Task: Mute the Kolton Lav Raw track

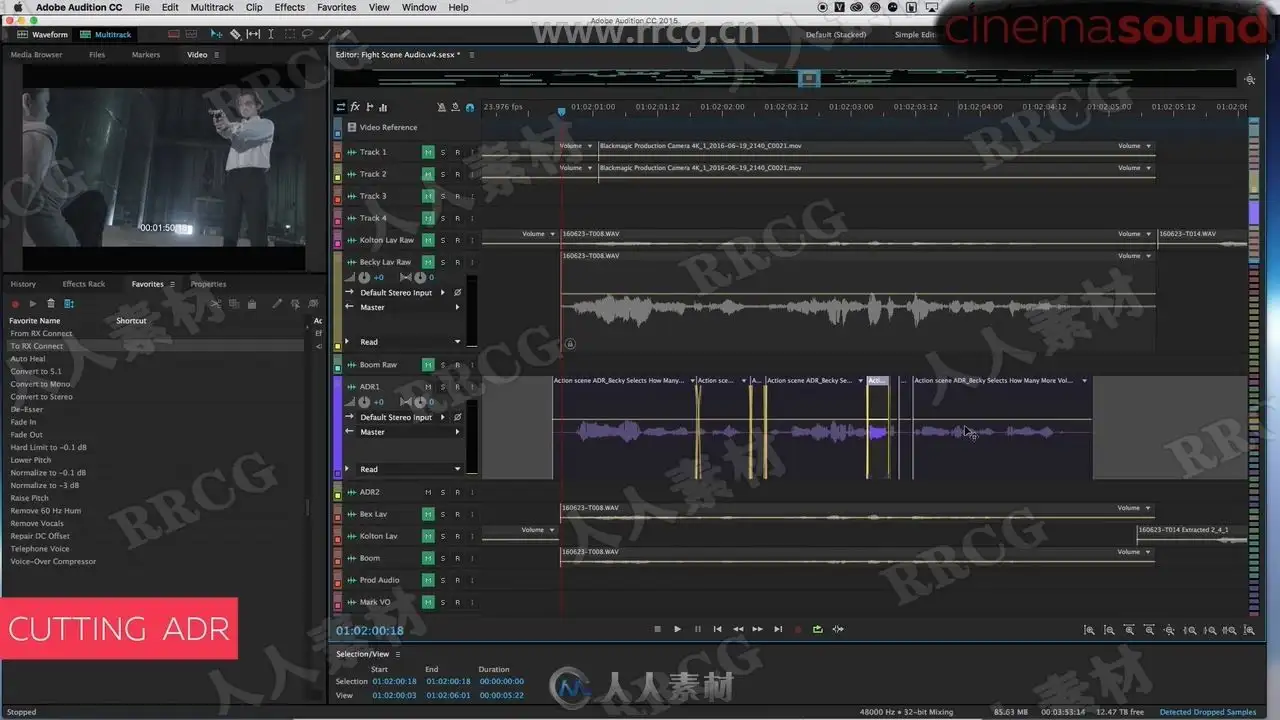Action: point(428,240)
